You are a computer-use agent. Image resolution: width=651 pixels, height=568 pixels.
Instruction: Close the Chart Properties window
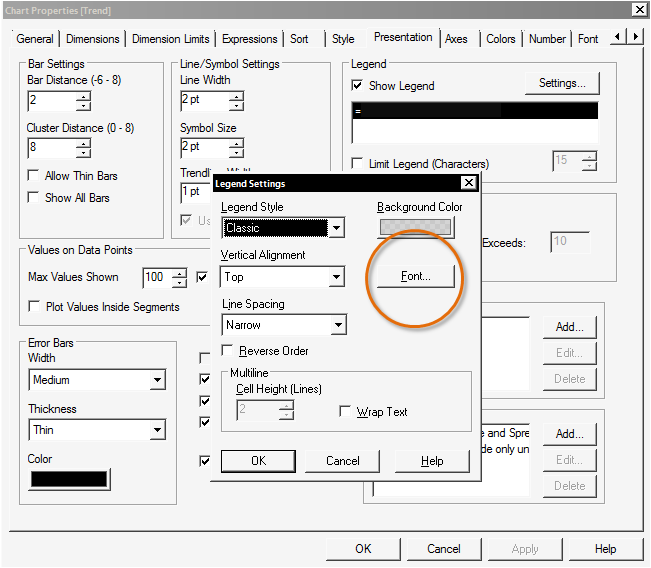(639, 9)
